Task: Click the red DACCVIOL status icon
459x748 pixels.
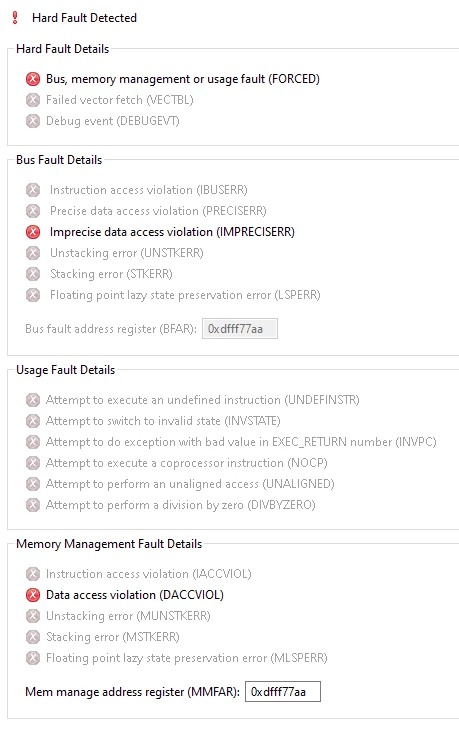Action: pos(33,595)
